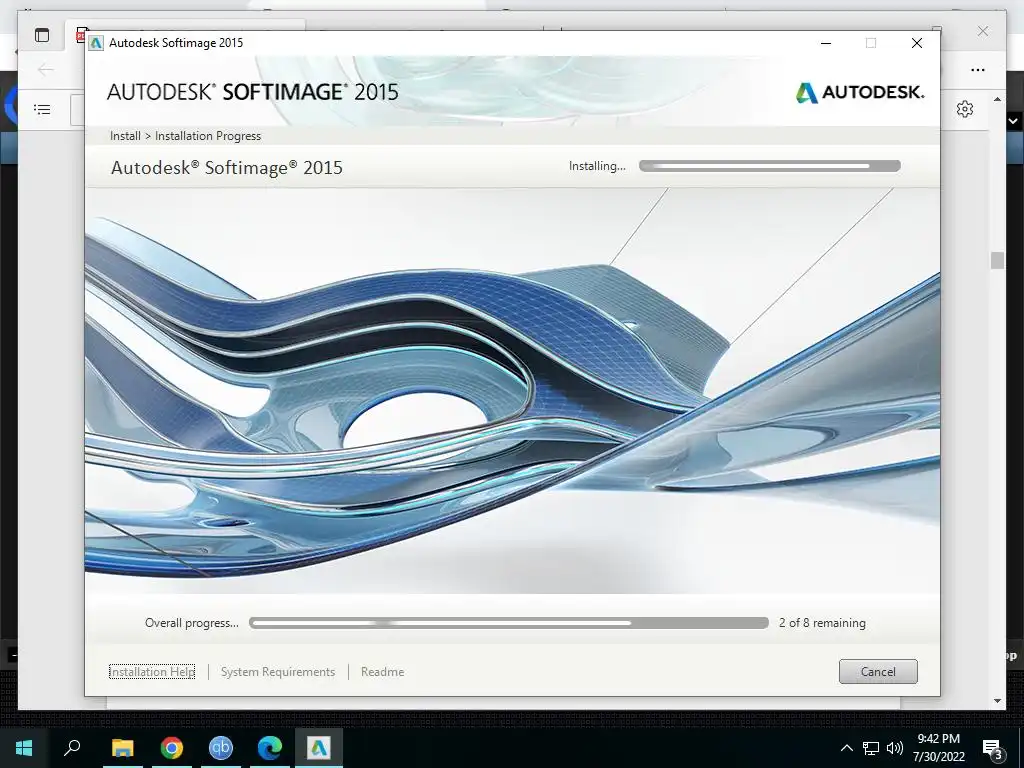This screenshot has width=1024, height=768.
Task: Cancel the Softimage installation
Action: point(878,671)
